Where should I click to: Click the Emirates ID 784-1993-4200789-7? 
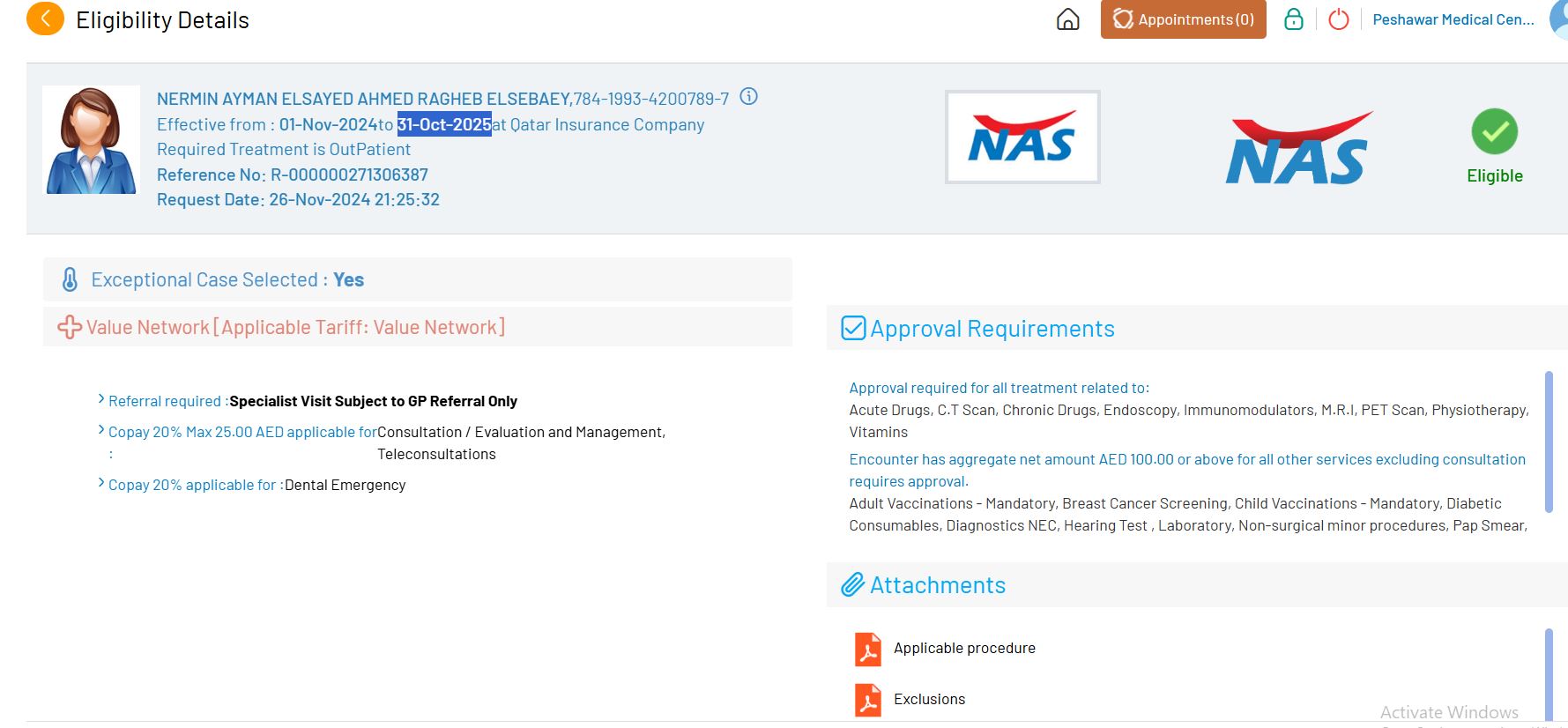coord(651,99)
